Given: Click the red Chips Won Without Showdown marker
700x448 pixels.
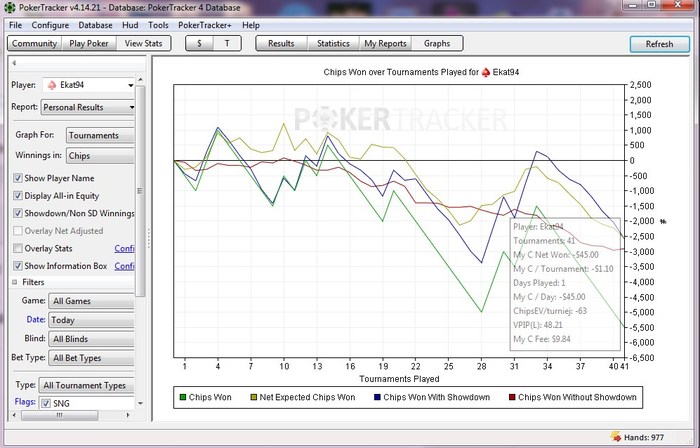Looking at the screenshot, I should pos(512,397).
